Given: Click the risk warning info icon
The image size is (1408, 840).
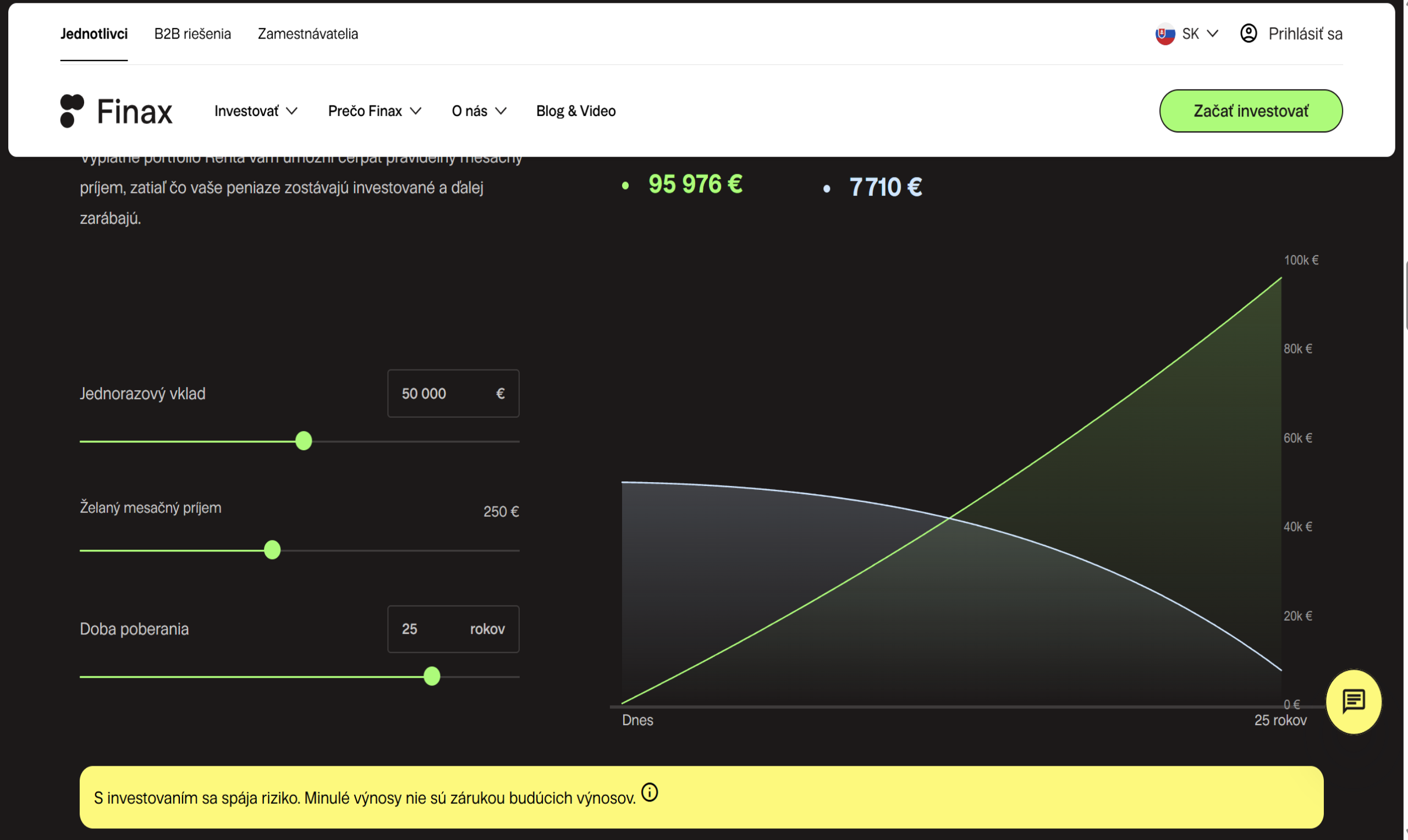Looking at the screenshot, I should point(650,792).
